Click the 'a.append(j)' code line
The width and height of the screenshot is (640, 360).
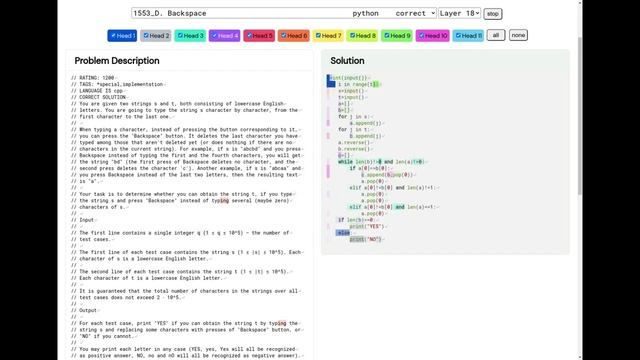click(365, 123)
